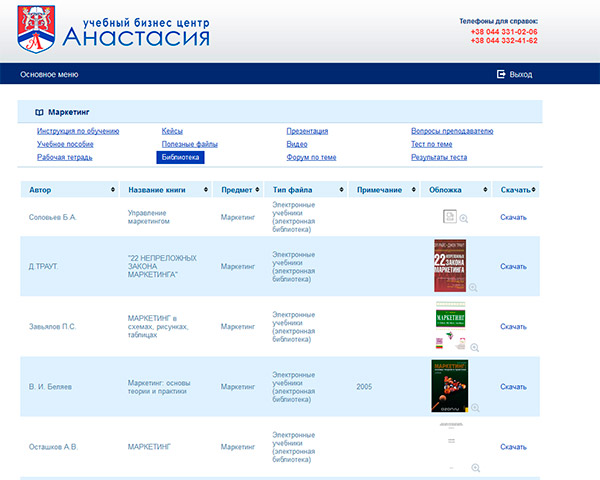
Task: Open the Полезные файлы section
Action: [189, 144]
